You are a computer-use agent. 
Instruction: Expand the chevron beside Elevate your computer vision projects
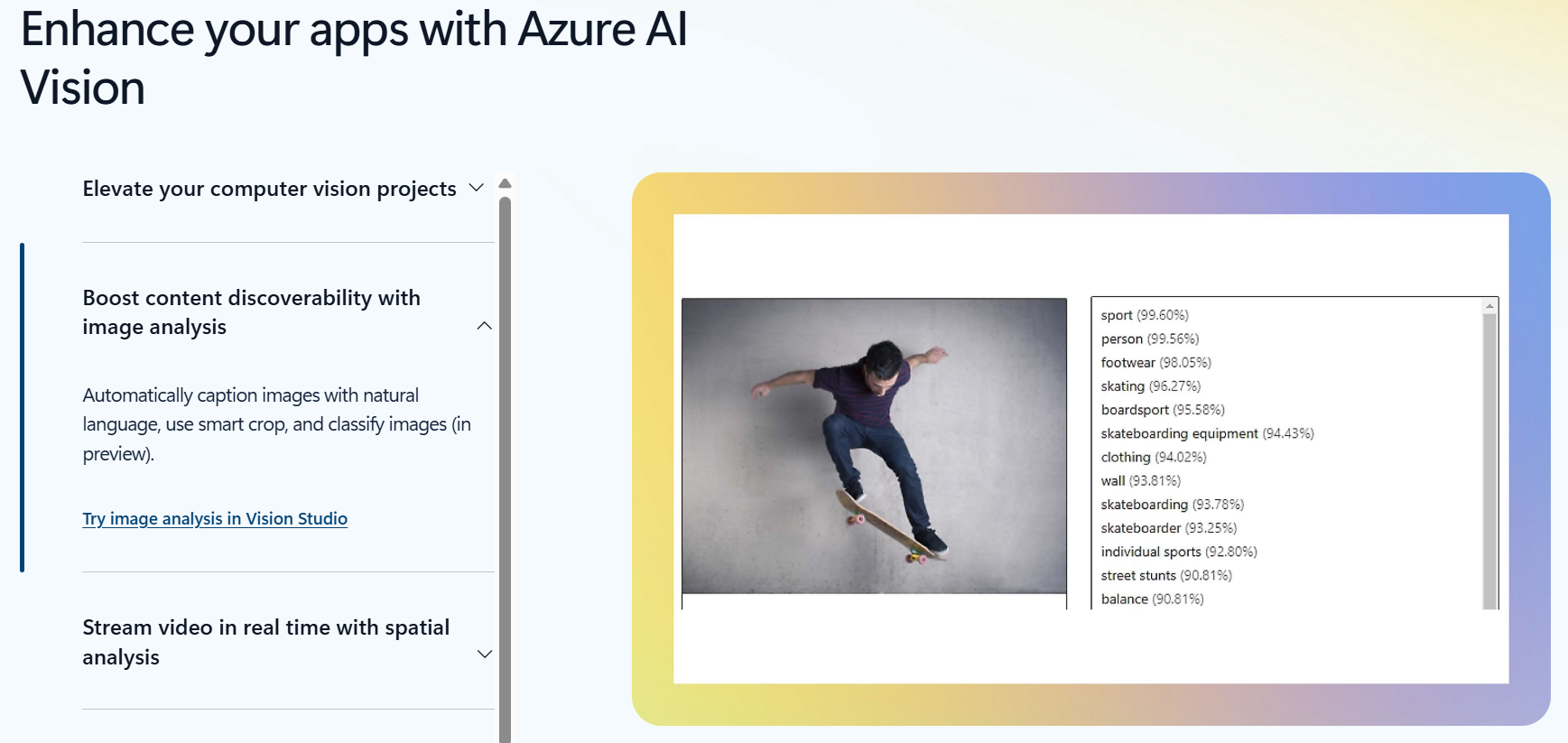click(x=476, y=188)
